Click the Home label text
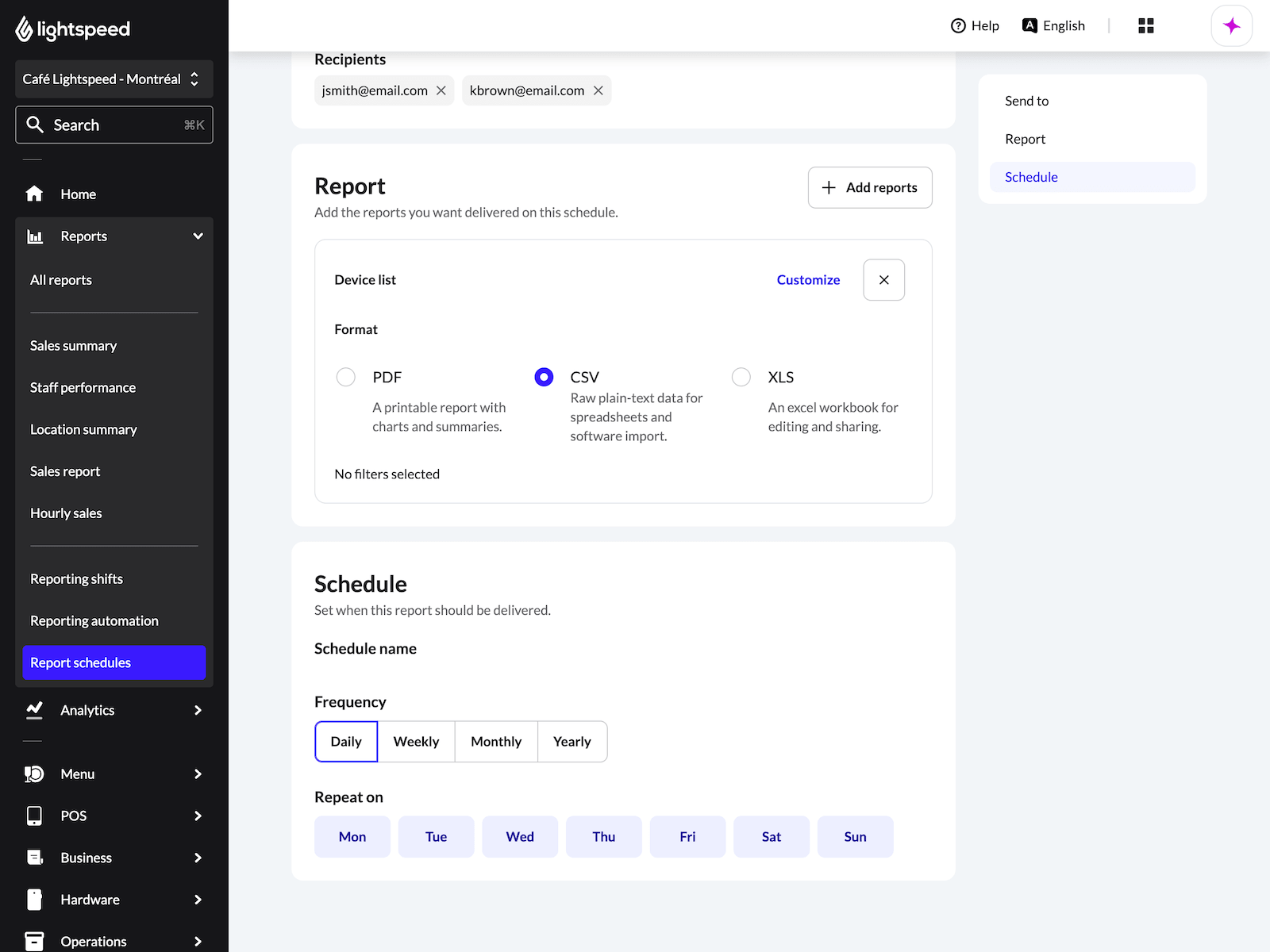This screenshot has height=952, width=1270. 79,194
